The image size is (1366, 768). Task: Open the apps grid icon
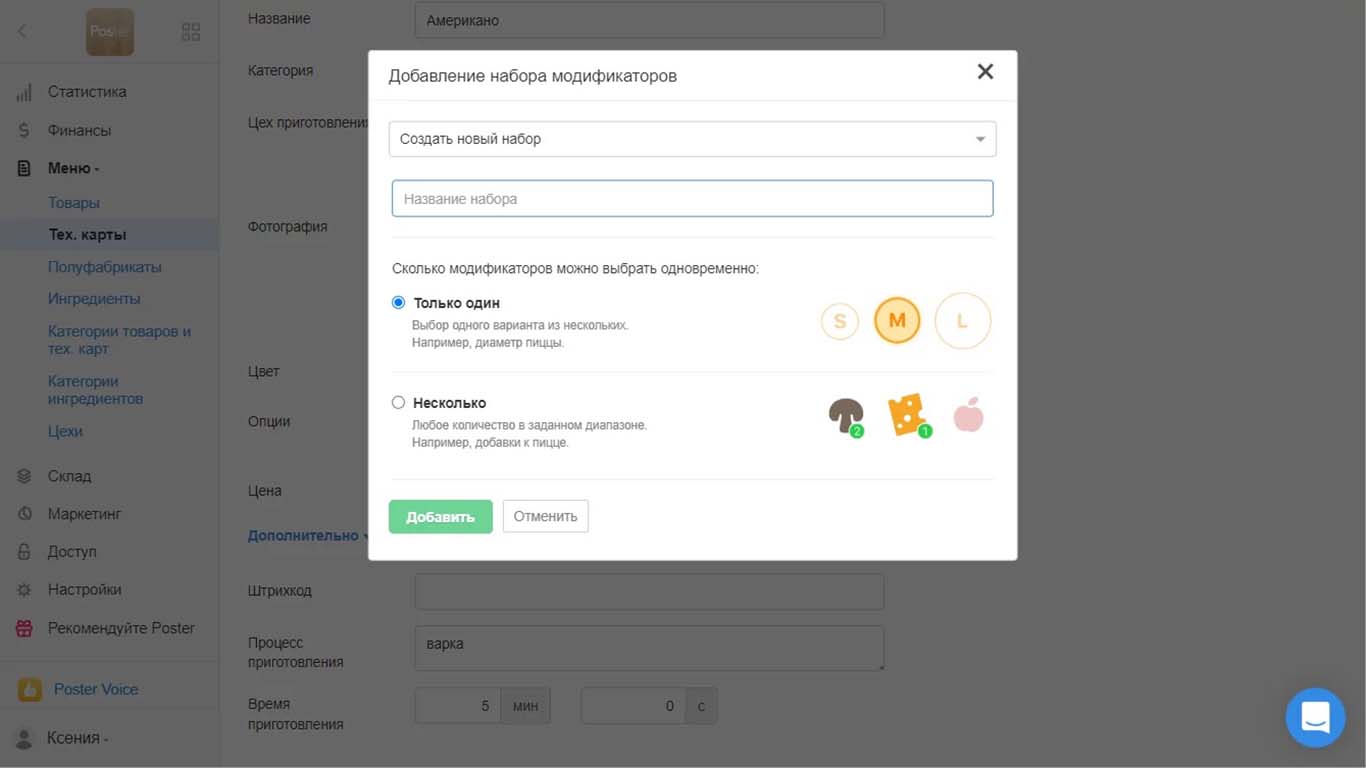[191, 32]
